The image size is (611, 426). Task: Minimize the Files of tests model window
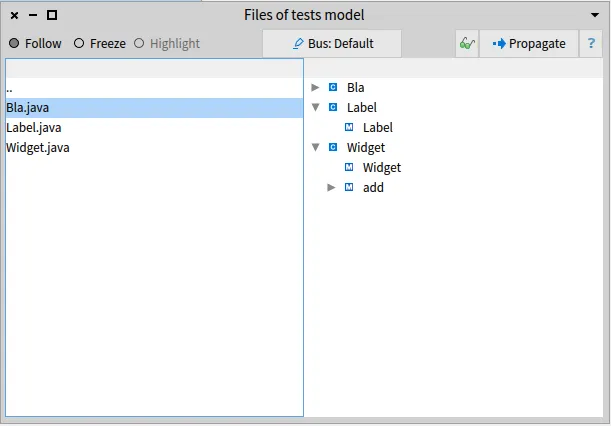pos(33,15)
